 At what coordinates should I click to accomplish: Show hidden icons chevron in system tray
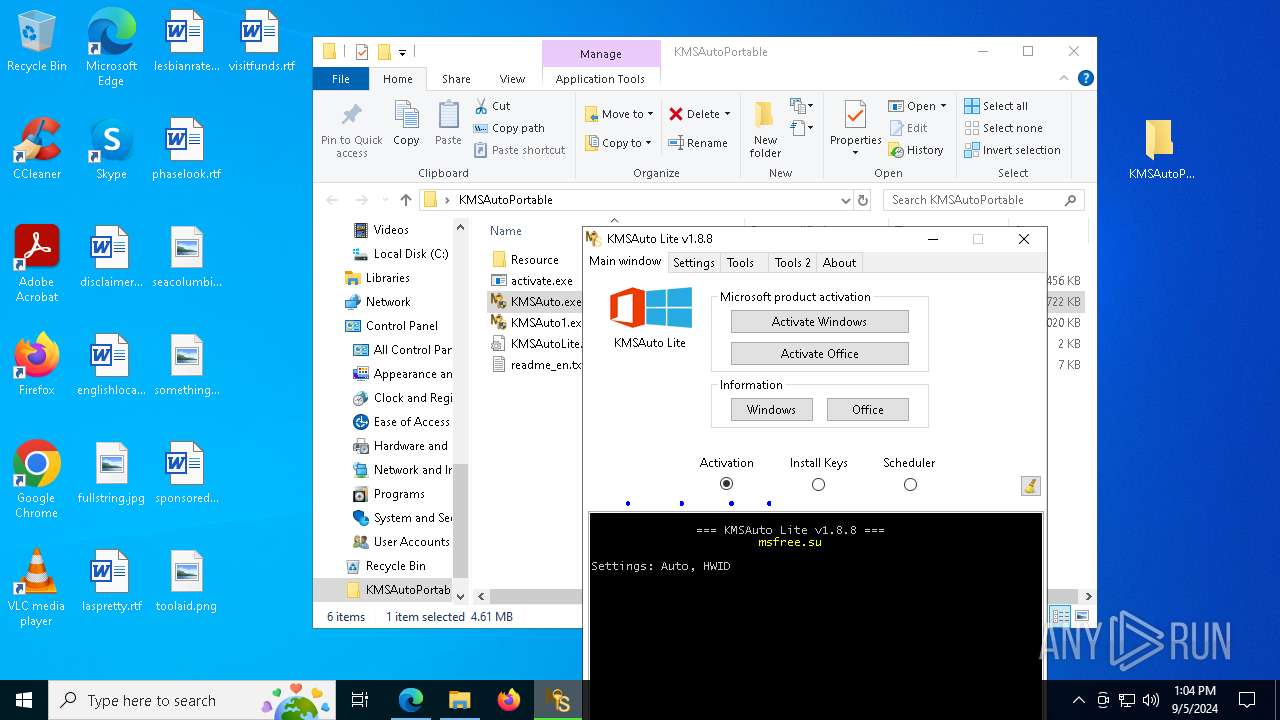[x=1078, y=700]
